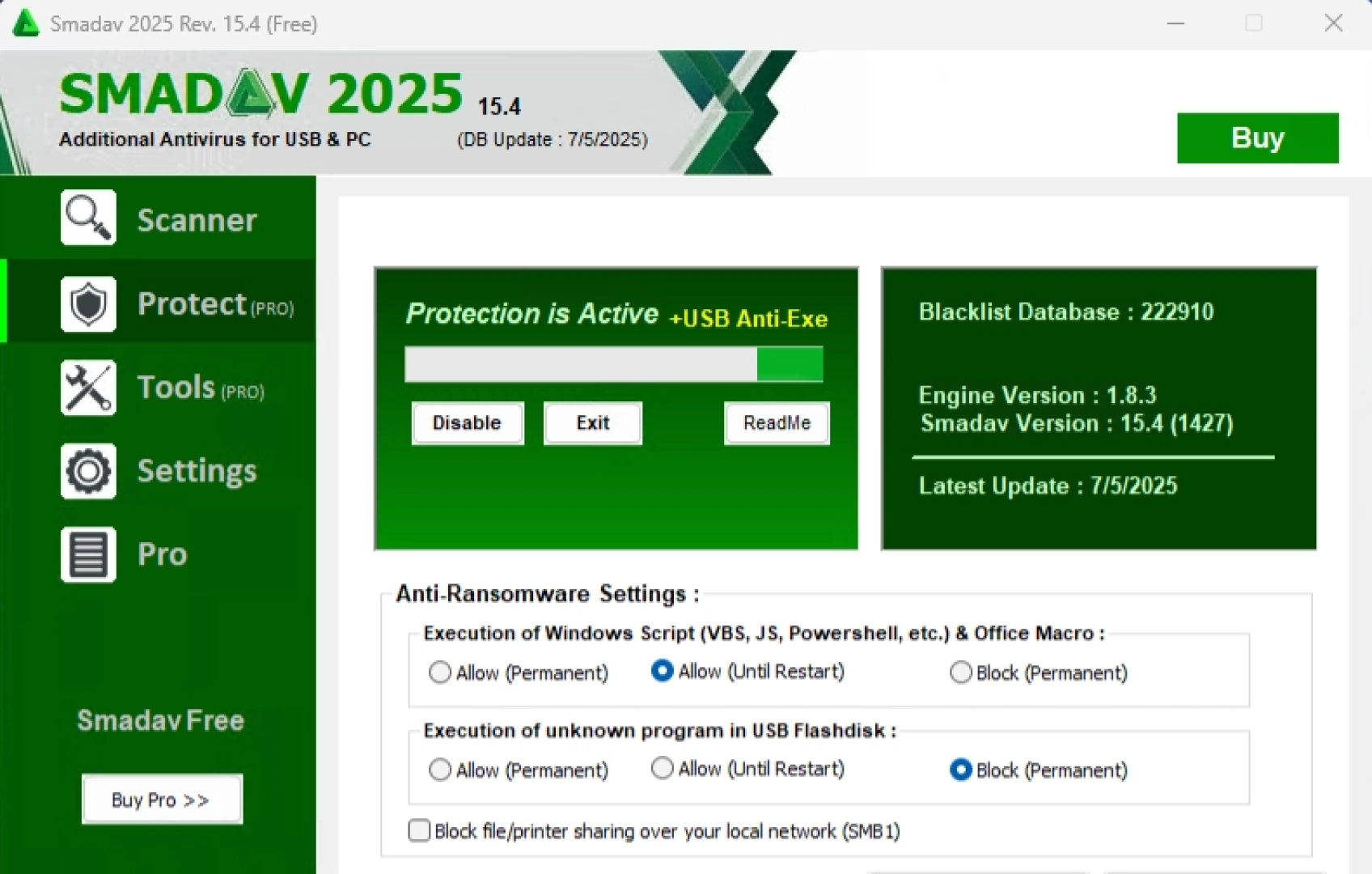The height and width of the screenshot is (874, 1372).
Task: Close the Smadav window
Action: [1334, 23]
